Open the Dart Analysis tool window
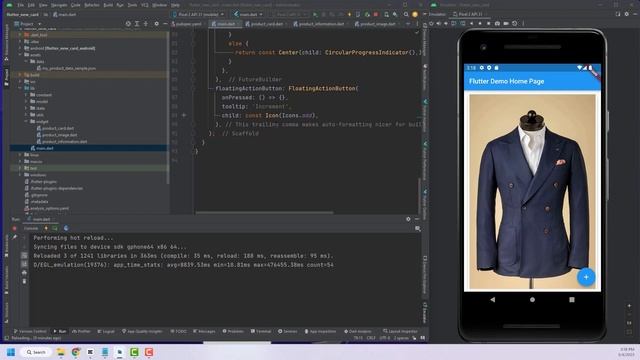Viewport: 640px width, 360px height. (x=358, y=331)
